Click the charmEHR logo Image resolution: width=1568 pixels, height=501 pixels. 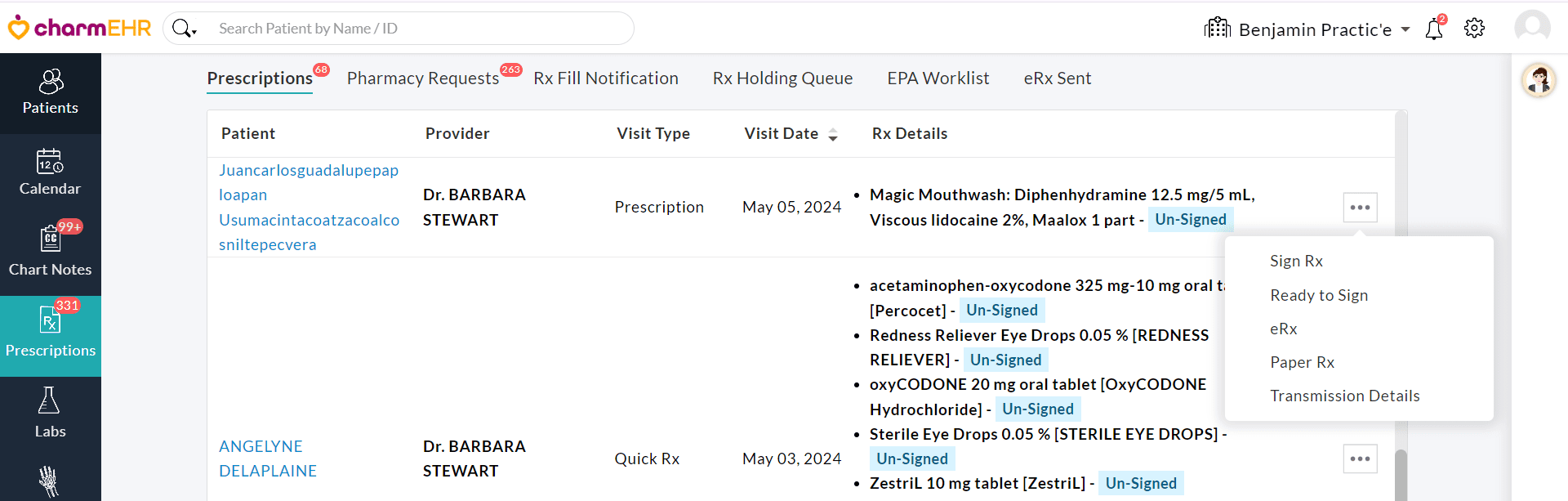tap(79, 27)
